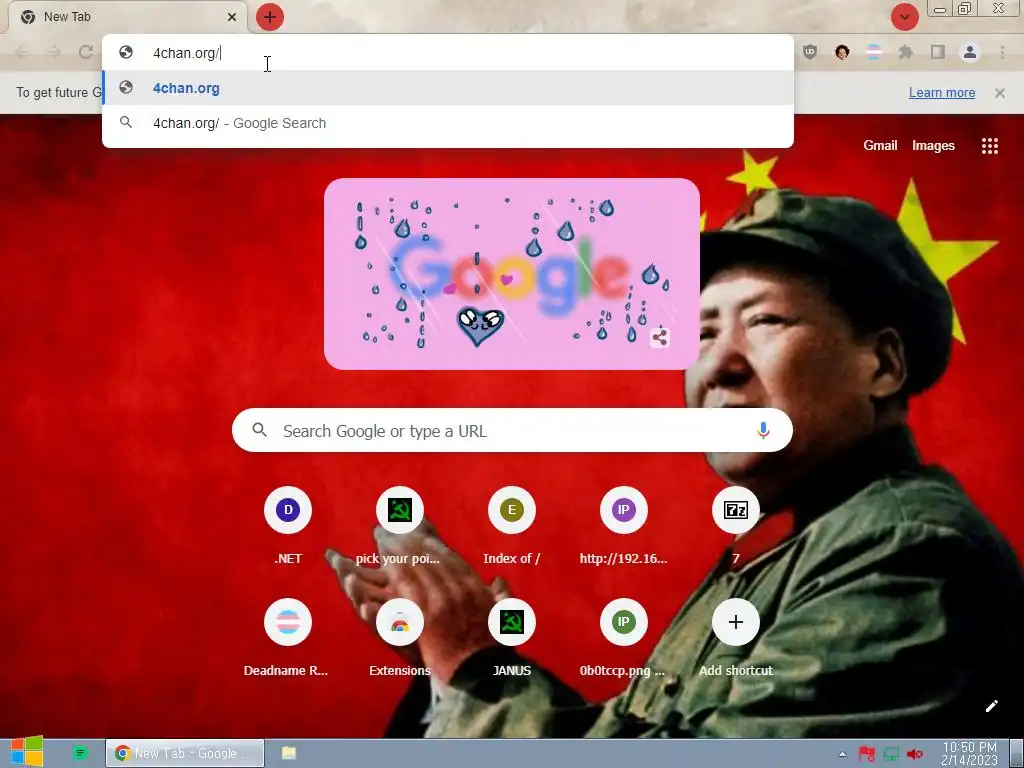Click the striped flag extension icon in toolbar
1024x768 pixels.
click(874, 52)
